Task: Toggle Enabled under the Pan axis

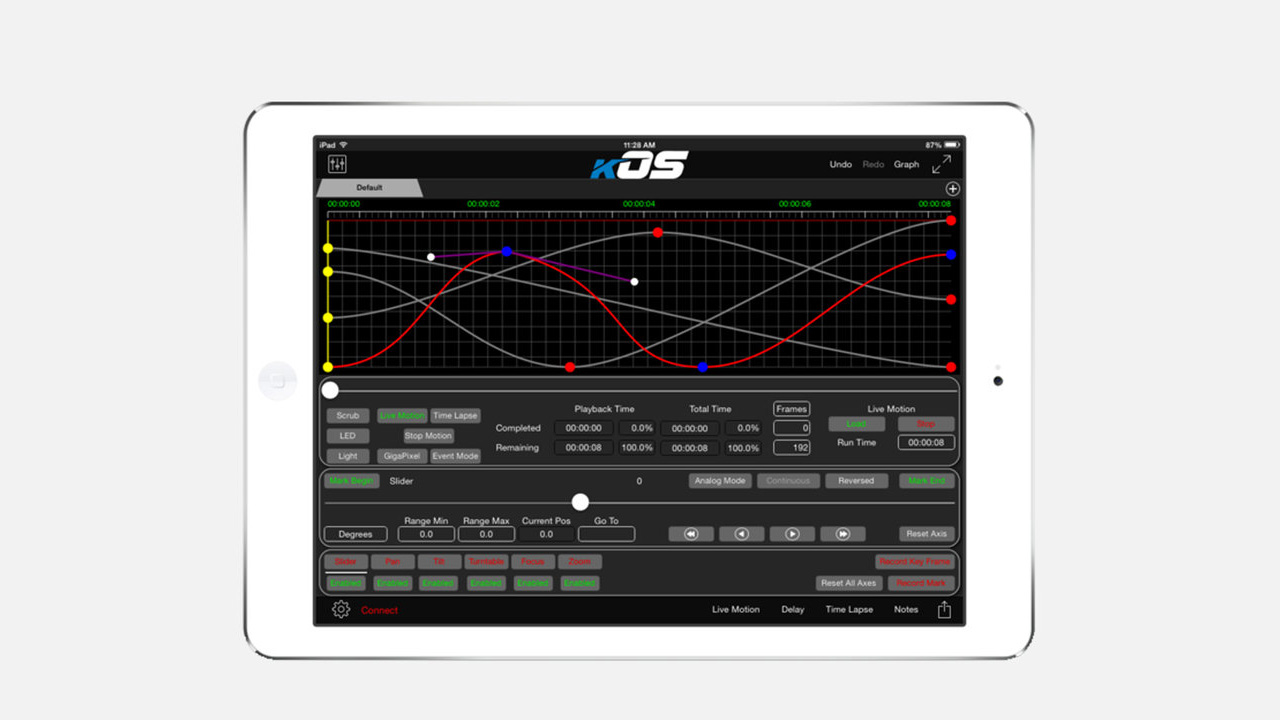Action: click(393, 583)
